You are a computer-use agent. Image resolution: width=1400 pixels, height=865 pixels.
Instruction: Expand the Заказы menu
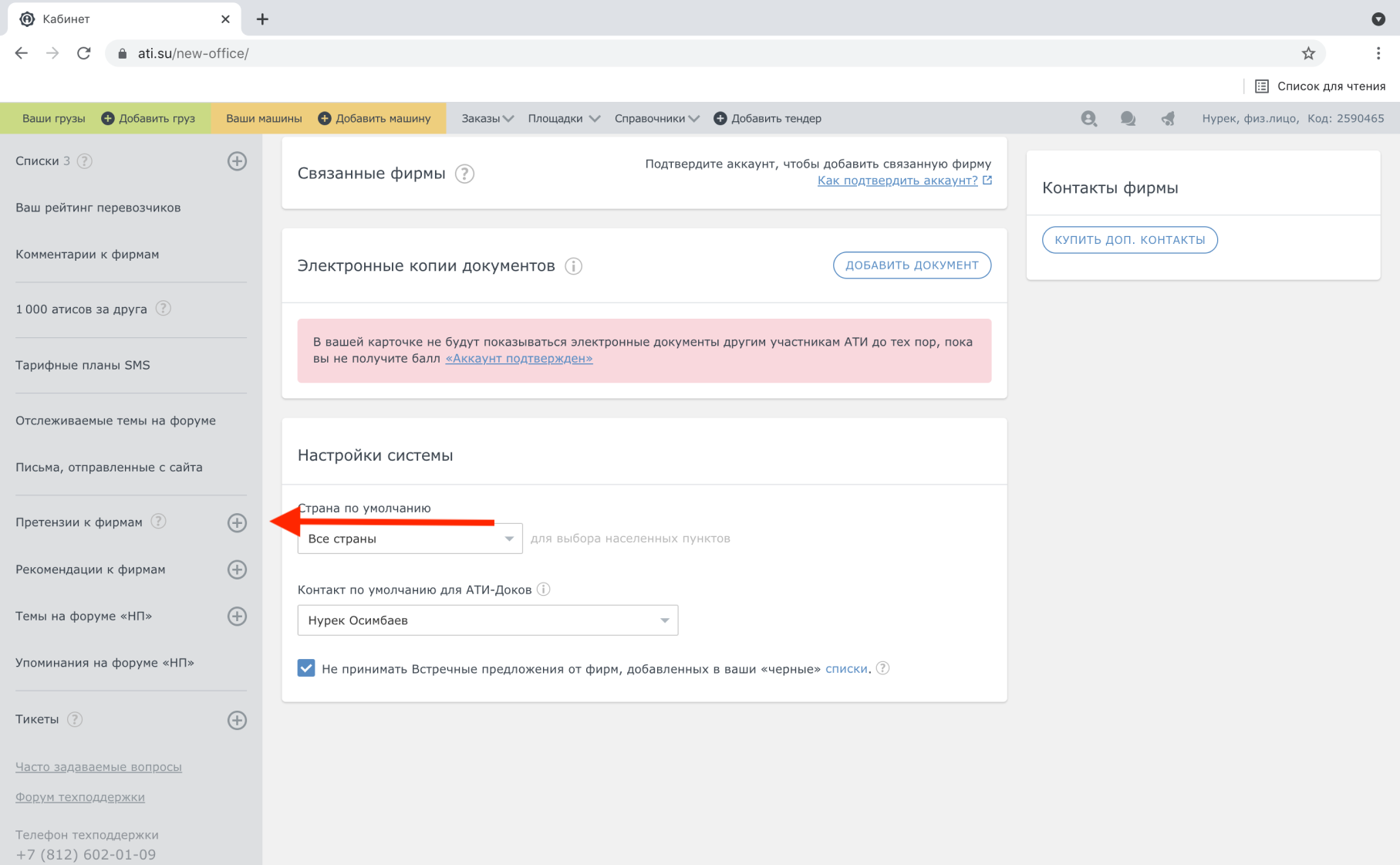tap(487, 118)
